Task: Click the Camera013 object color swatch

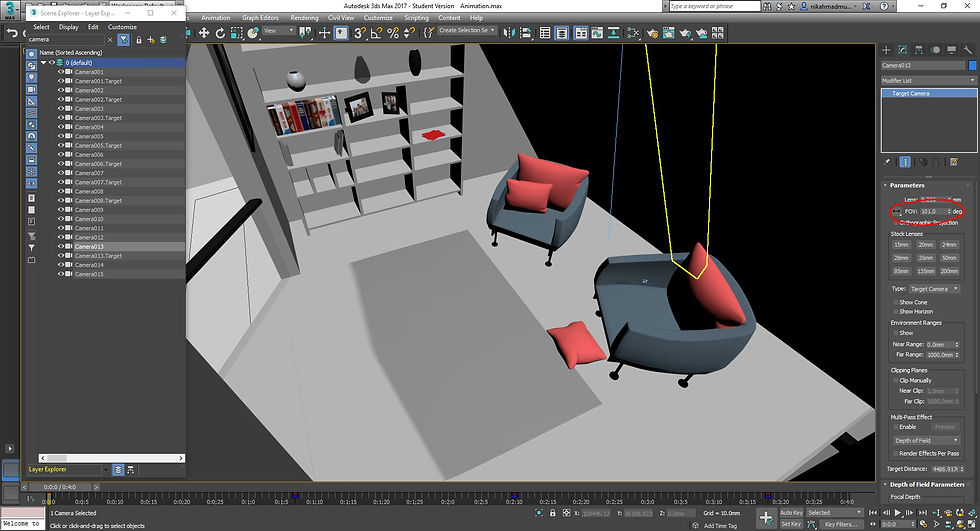Action: (972, 65)
